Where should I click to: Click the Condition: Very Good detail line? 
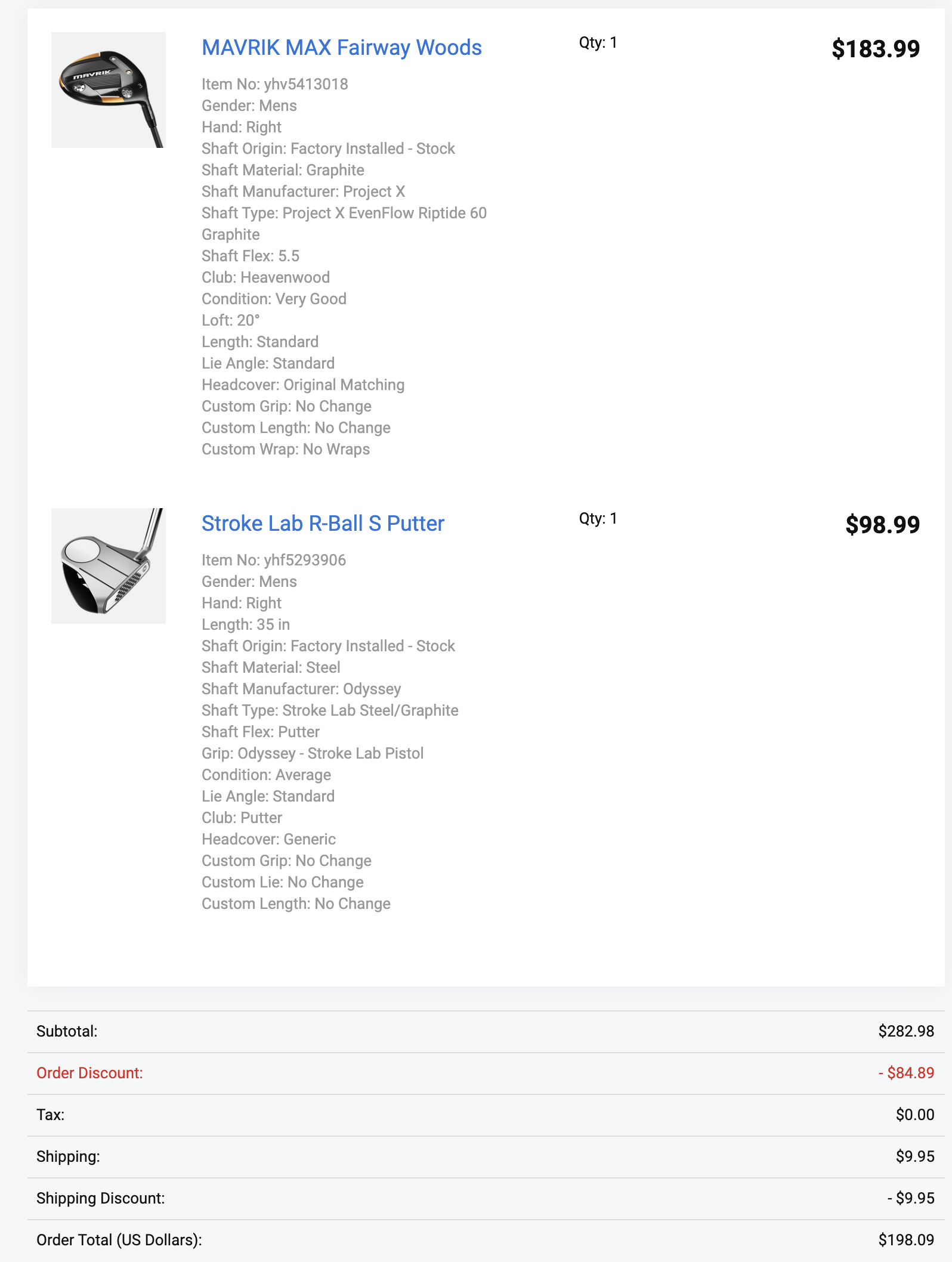click(274, 299)
